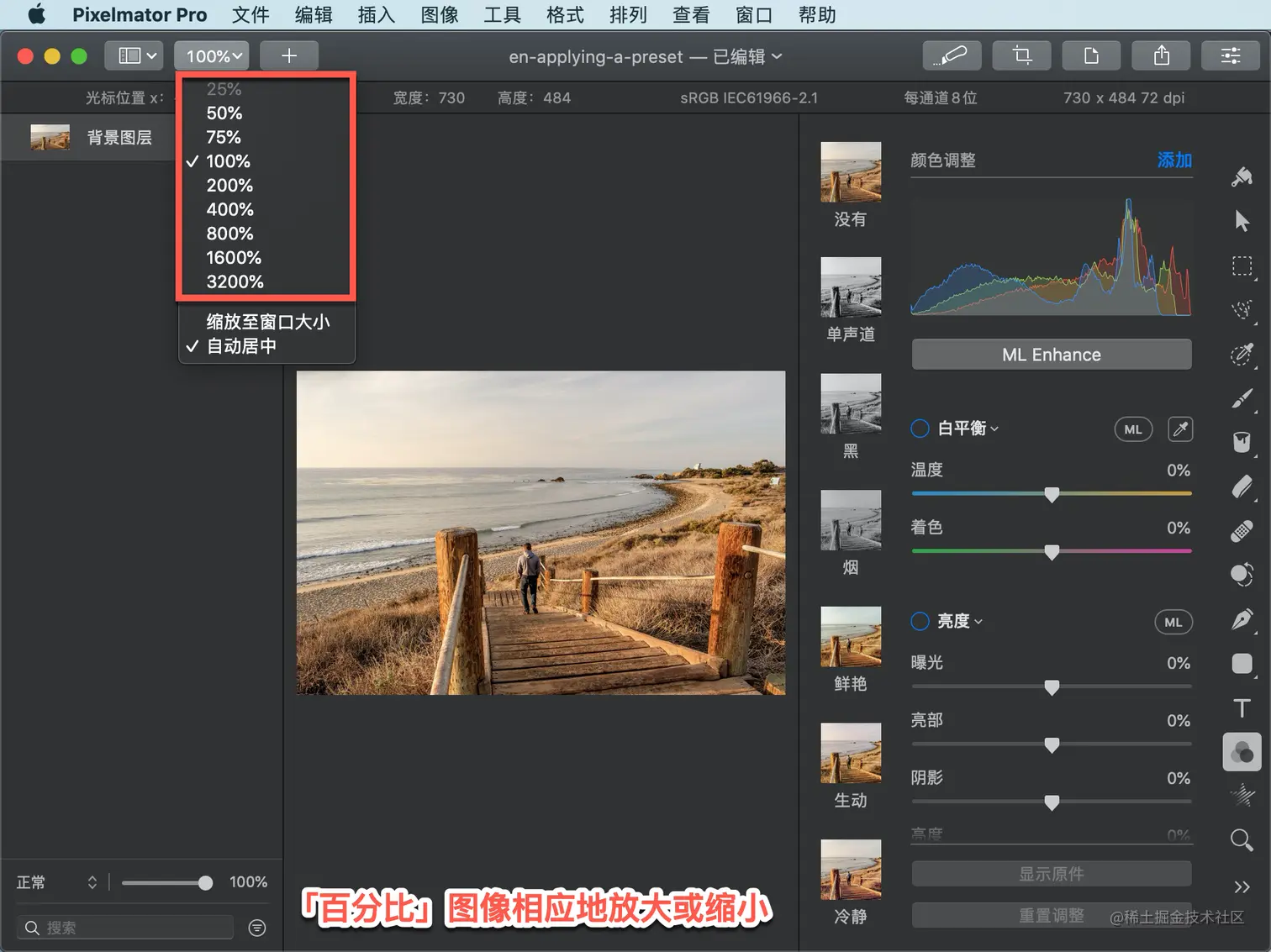Click the markup pen toolbar button
Image resolution: width=1271 pixels, height=952 pixels.
tap(952, 55)
